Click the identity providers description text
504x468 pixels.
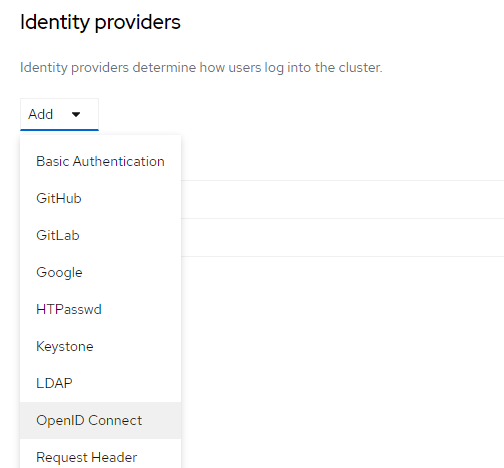201,68
